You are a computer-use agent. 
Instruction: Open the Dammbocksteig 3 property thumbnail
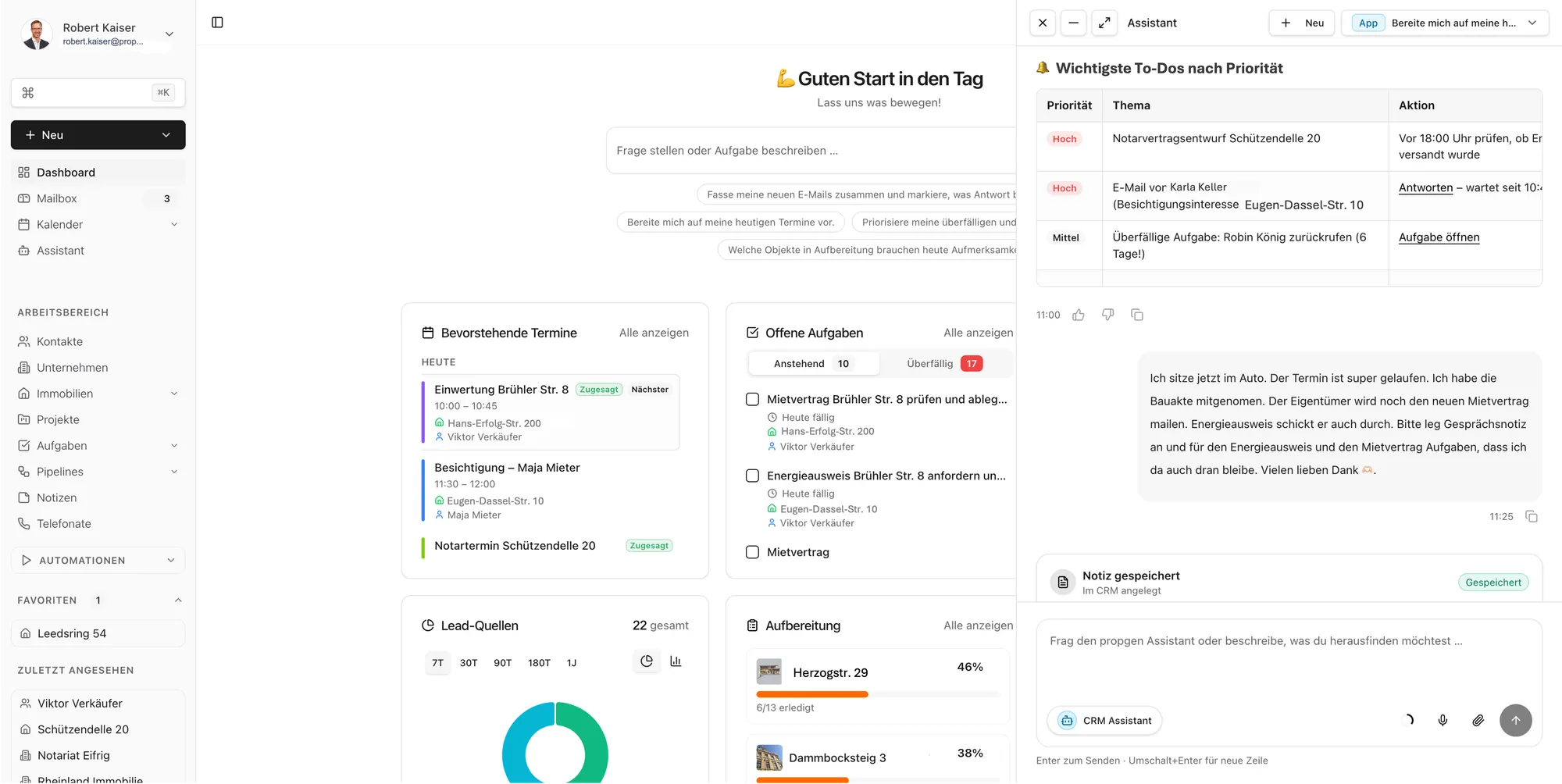[769, 757]
